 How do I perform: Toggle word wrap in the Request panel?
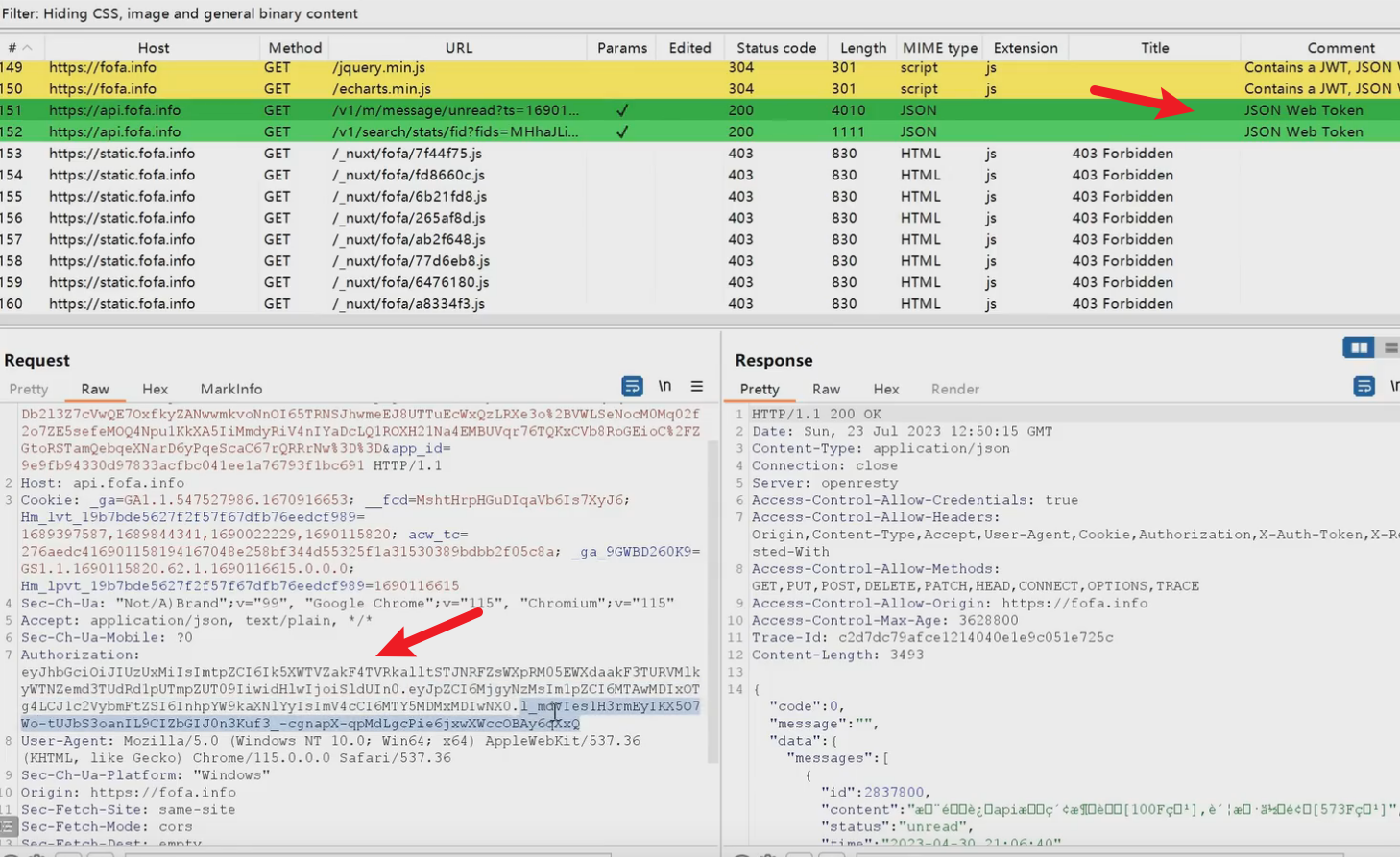click(632, 387)
